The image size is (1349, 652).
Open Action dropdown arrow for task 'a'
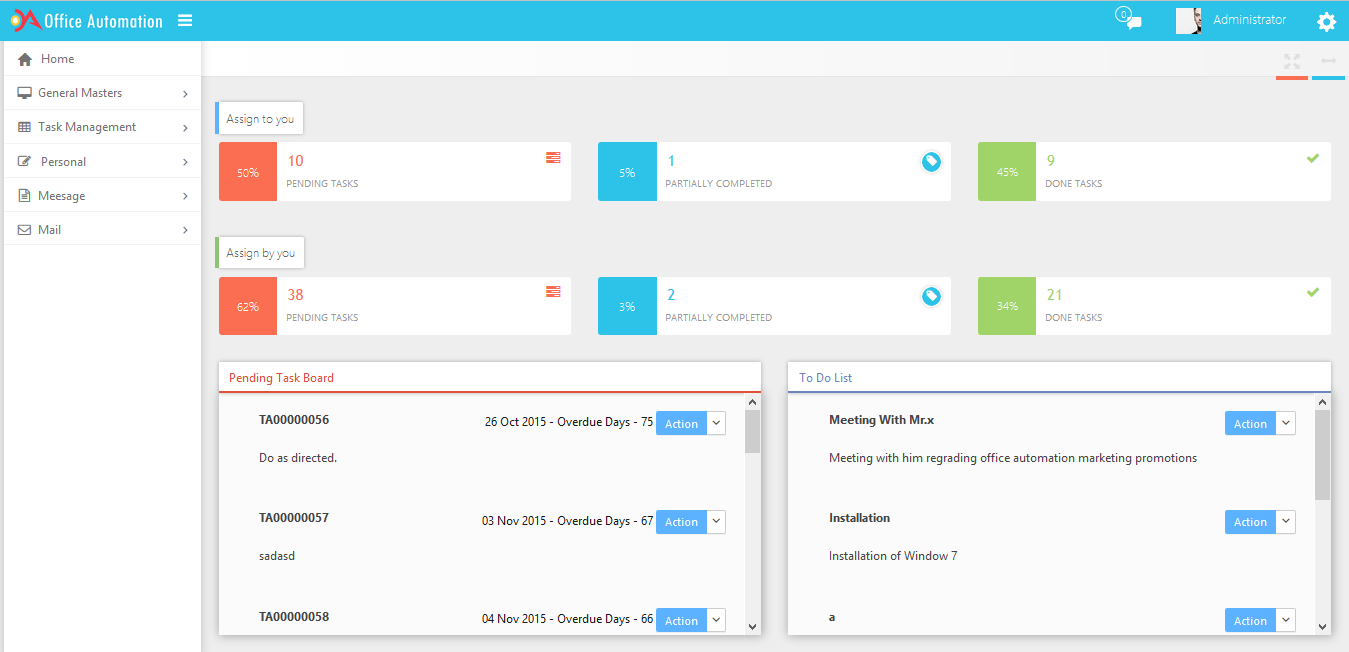(1286, 620)
